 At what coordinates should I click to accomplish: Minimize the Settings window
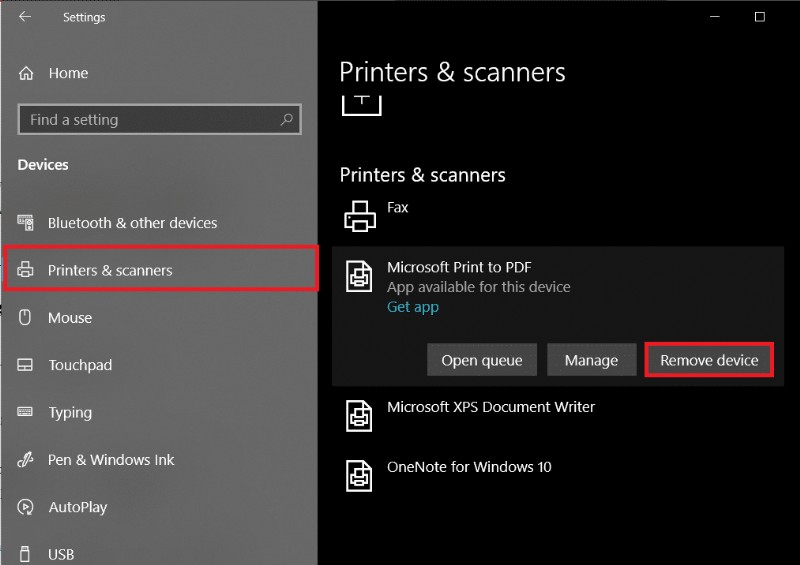(x=715, y=17)
